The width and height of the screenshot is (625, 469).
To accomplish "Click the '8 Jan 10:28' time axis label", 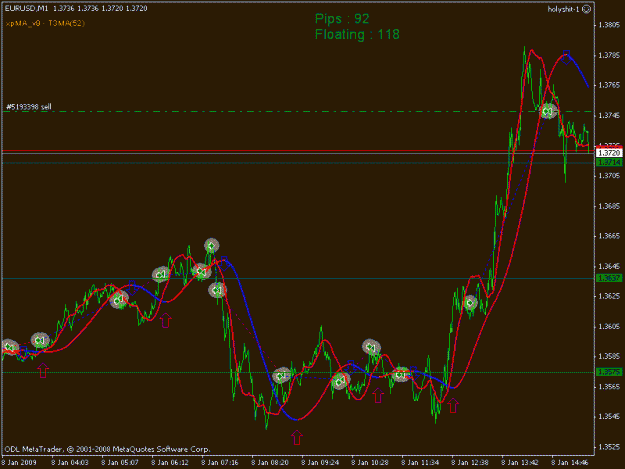I will pyautogui.click(x=369, y=463).
